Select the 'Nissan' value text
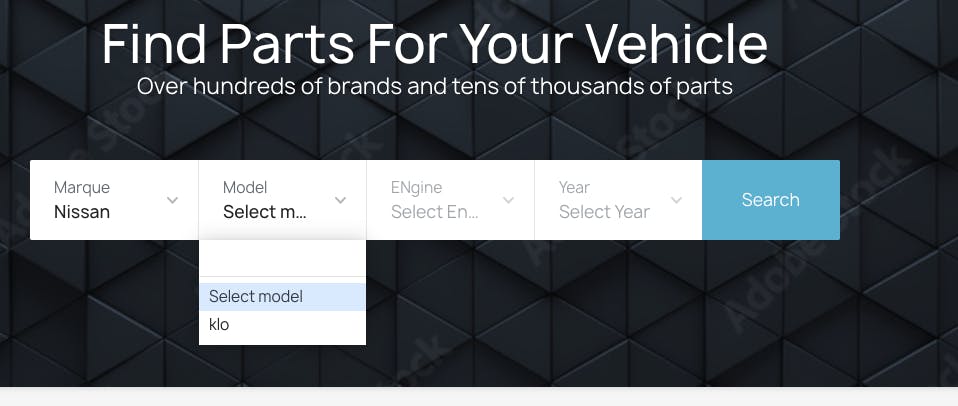 point(82,212)
